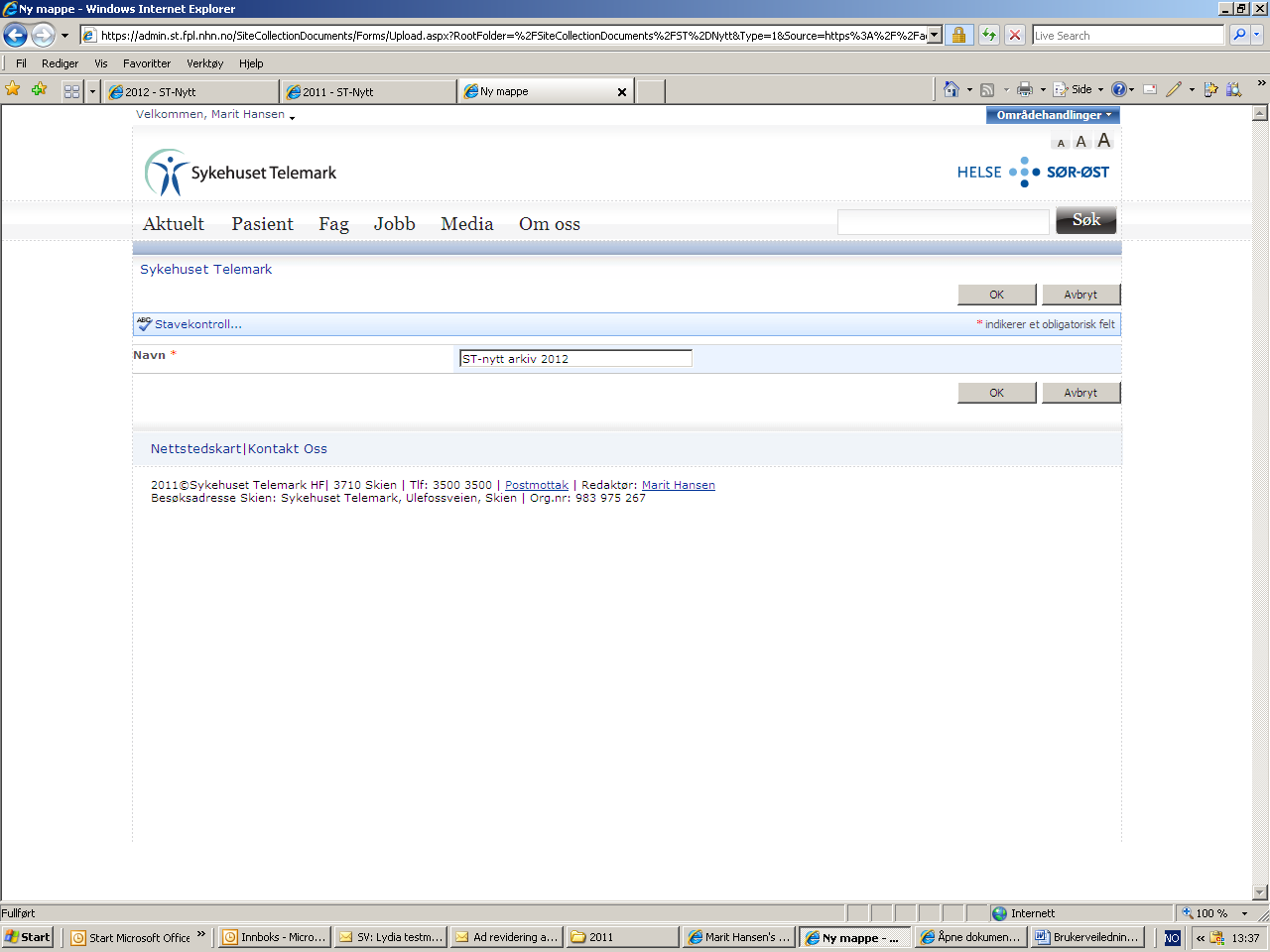This screenshot has width=1270, height=952.
Task: Open the Side page menu
Action: pos(1079,89)
